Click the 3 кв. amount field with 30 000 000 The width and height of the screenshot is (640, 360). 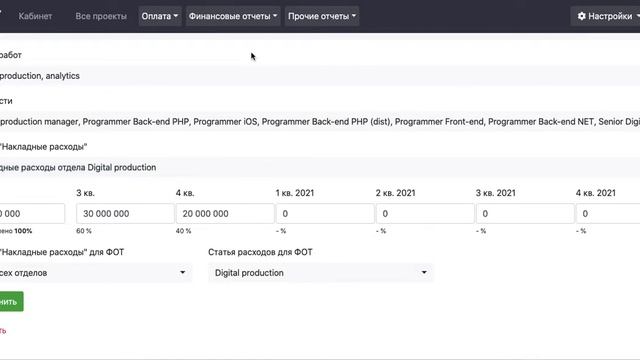click(125, 213)
